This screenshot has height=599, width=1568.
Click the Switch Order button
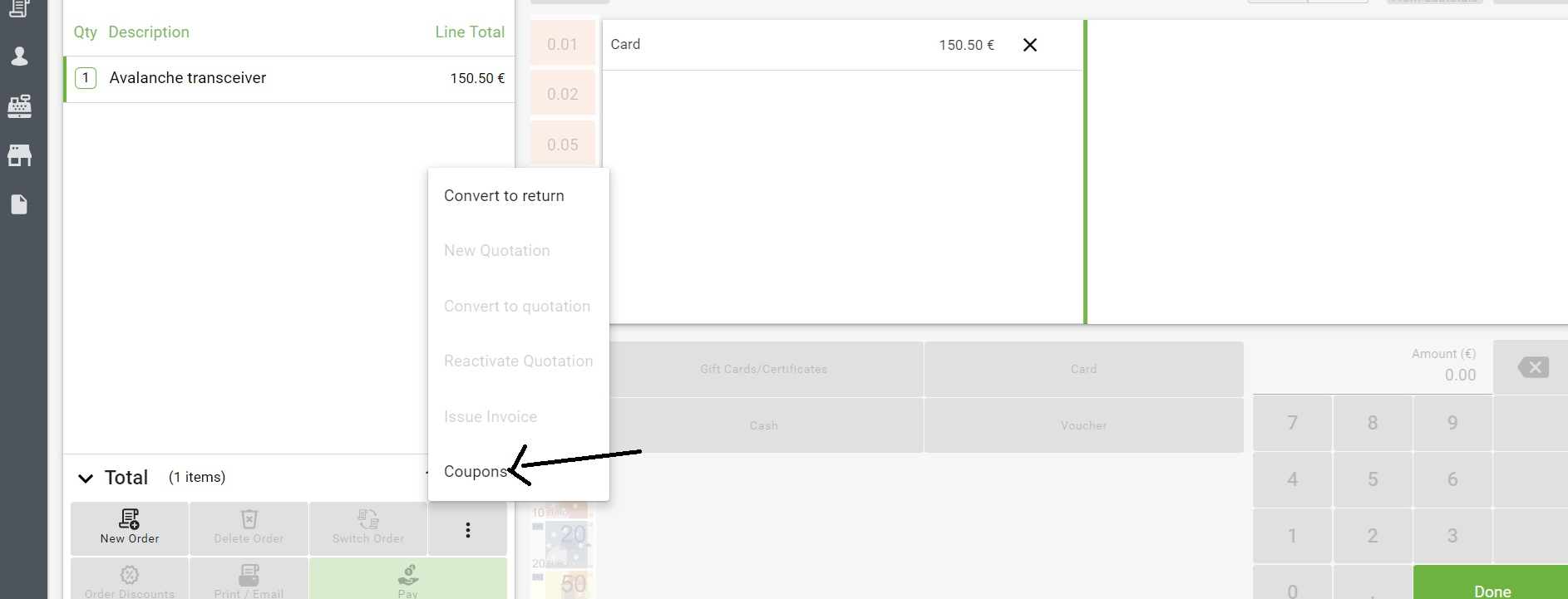pos(368,528)
